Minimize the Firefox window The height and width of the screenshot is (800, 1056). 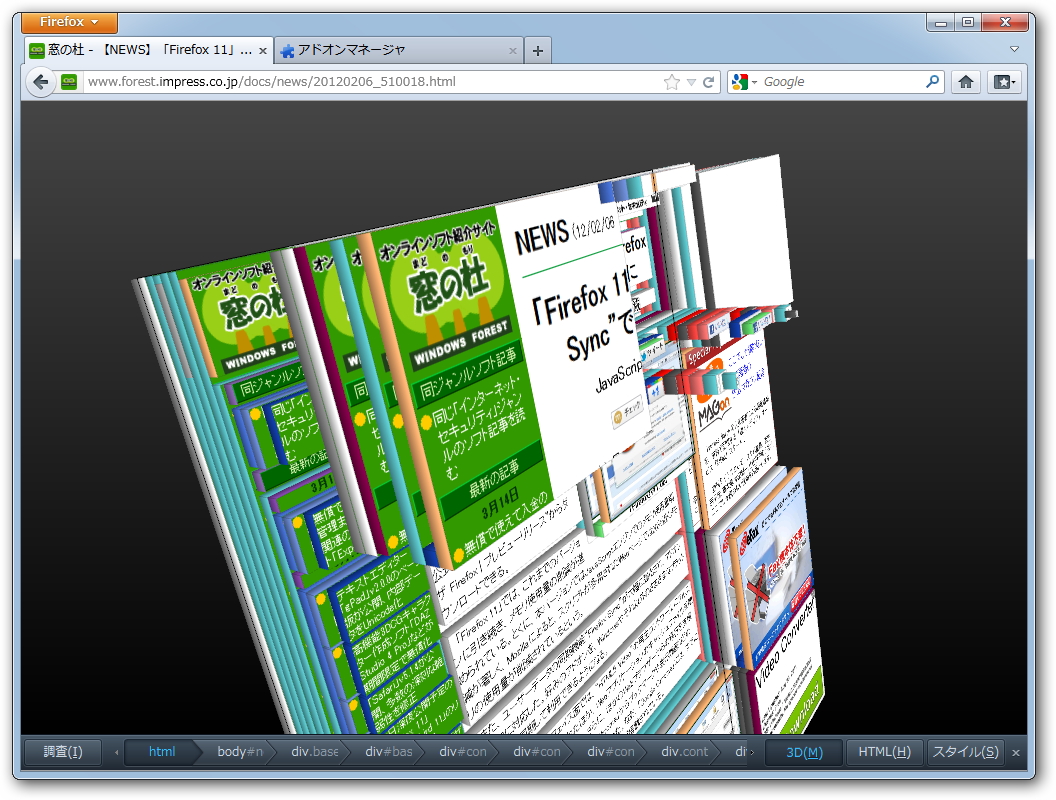coord(942,22)
